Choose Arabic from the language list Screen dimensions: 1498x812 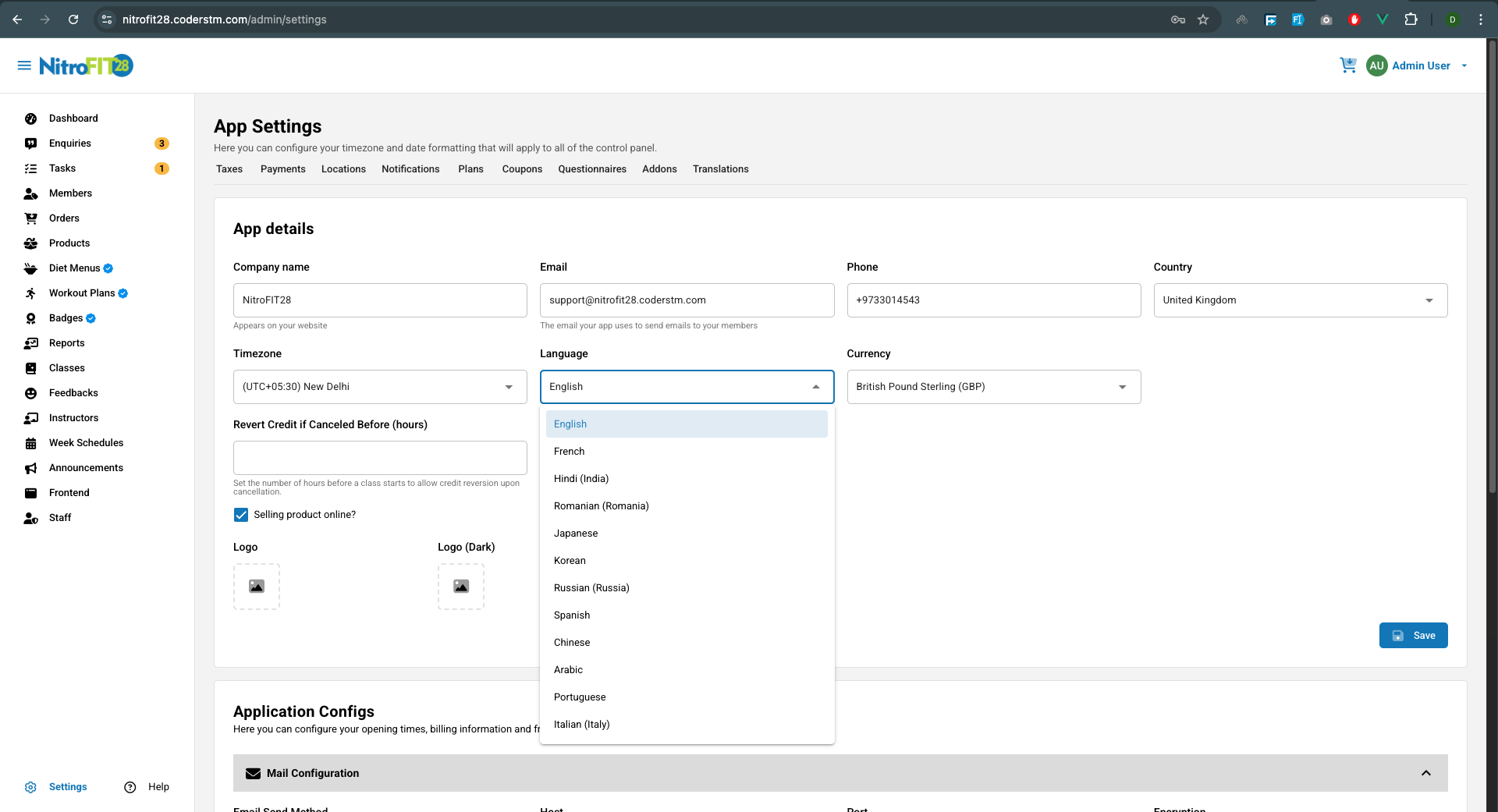(687, 670)
